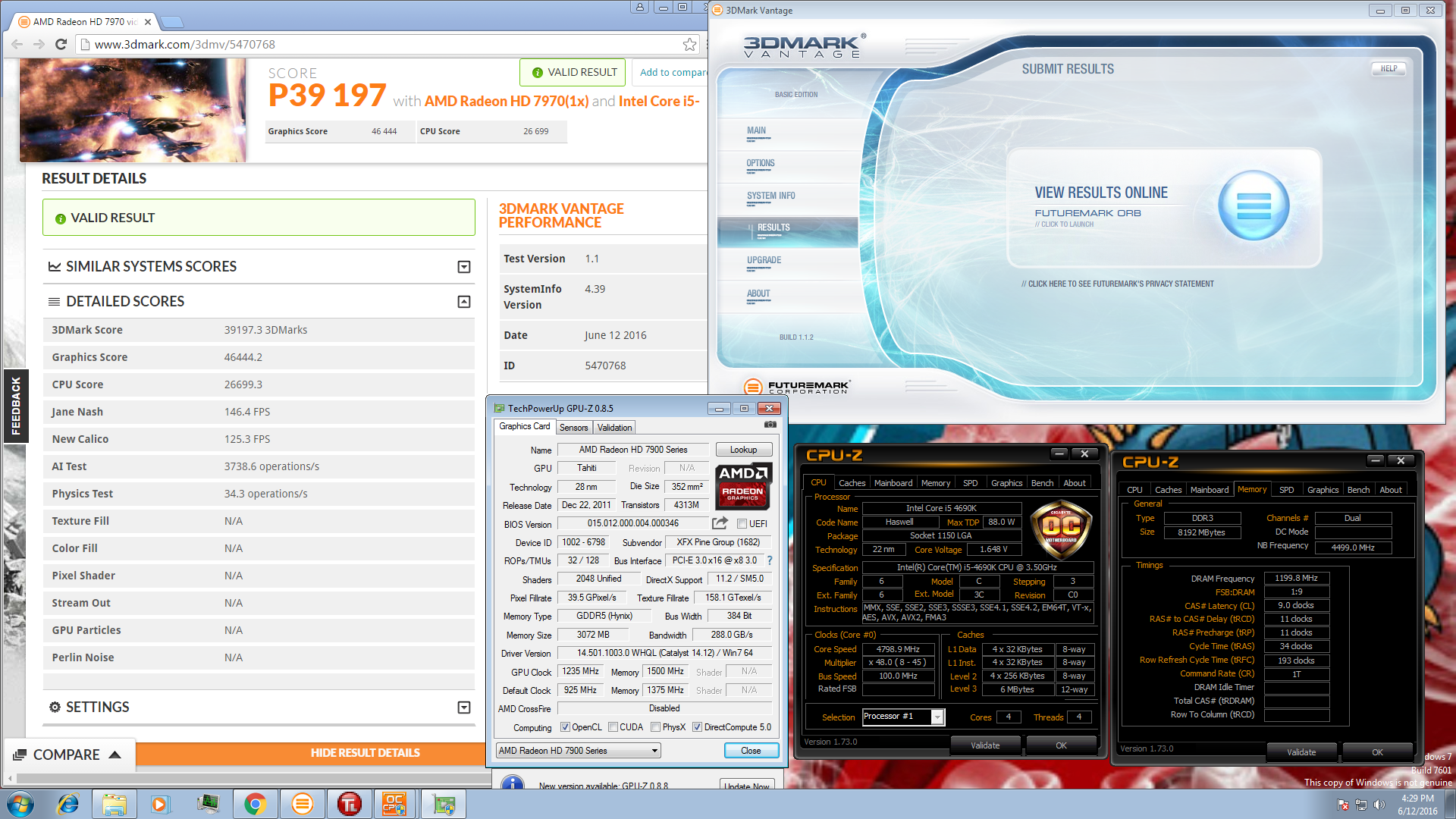Click the Futuremark ORB round blue launch button

click(x=1254, y=206)
